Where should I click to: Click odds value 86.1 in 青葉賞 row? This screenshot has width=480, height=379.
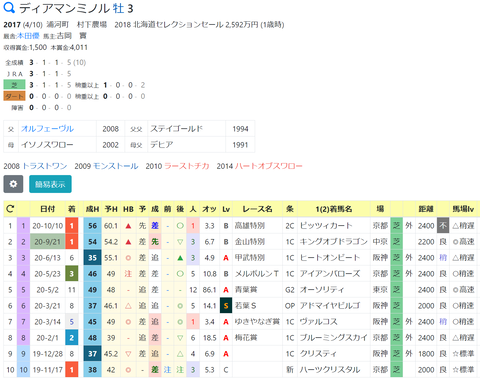[x=209, y=290]
